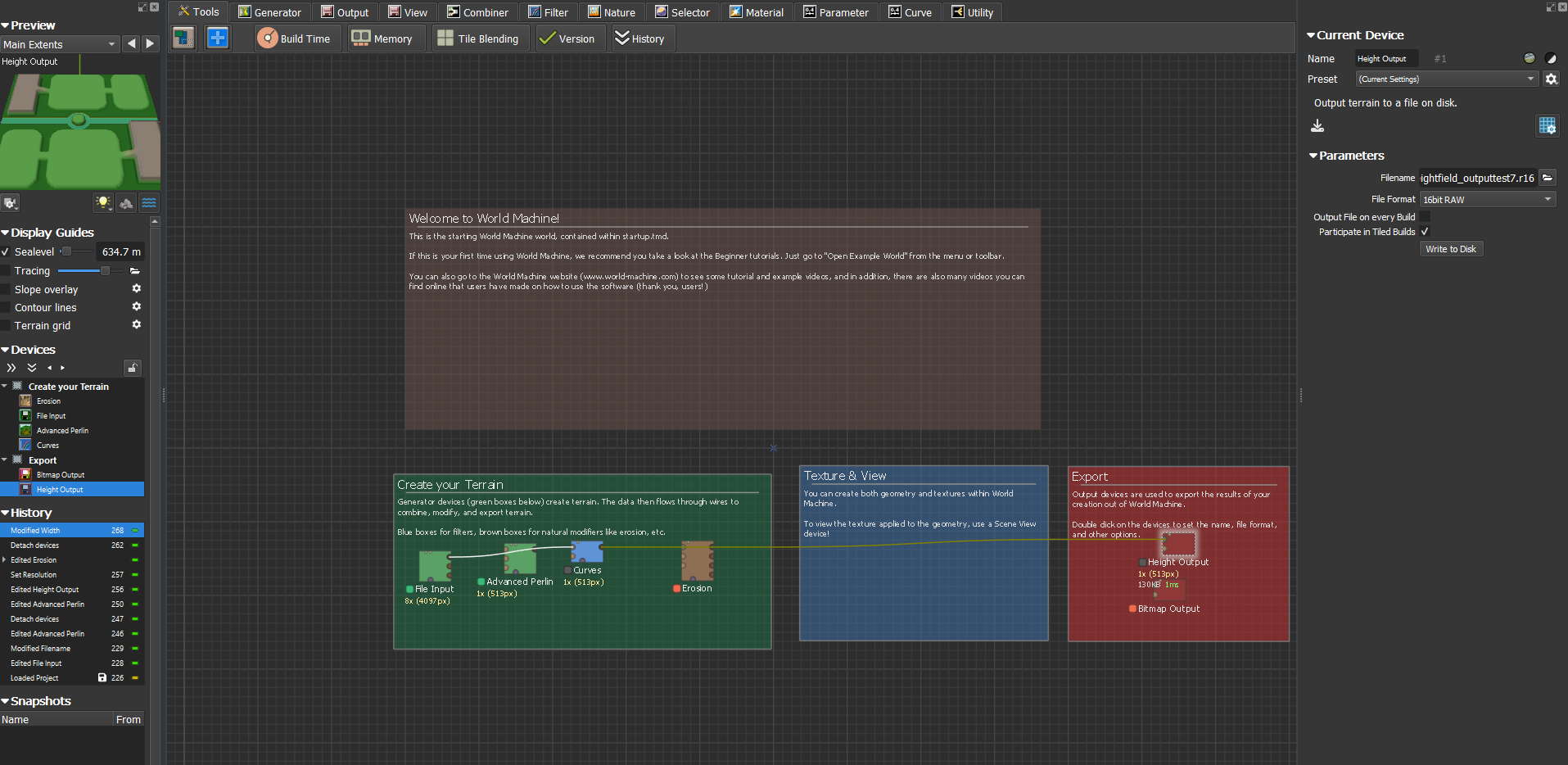Select the Height Output node in Export group

pos(1179,543)
